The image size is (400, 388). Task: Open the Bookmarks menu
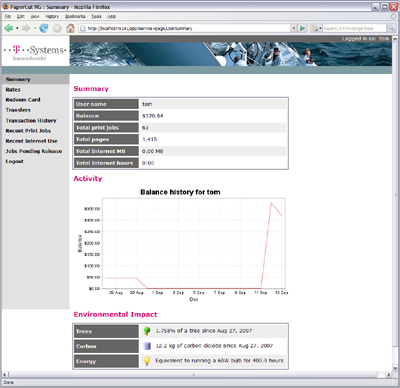(x=75, y=16)
